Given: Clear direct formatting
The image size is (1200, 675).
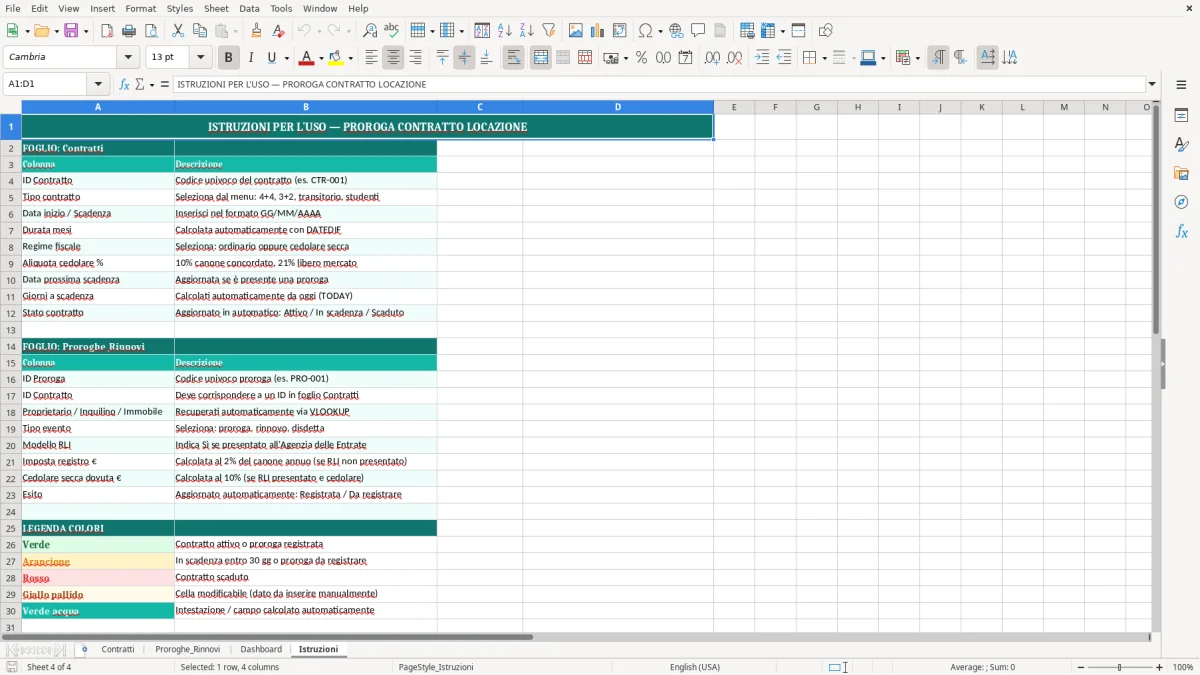Looking at the screenshot, I should pyautogui.click(x=278, y=31).
